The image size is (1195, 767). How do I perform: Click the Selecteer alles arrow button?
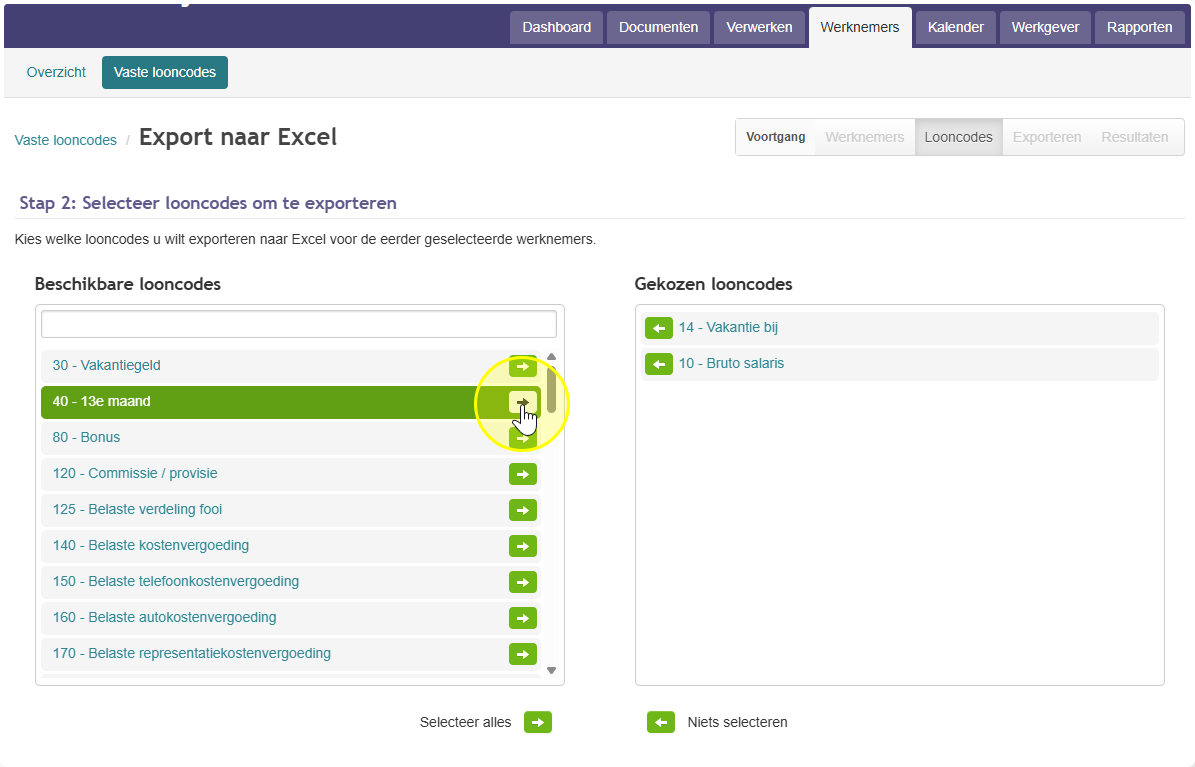coord(537,722)
